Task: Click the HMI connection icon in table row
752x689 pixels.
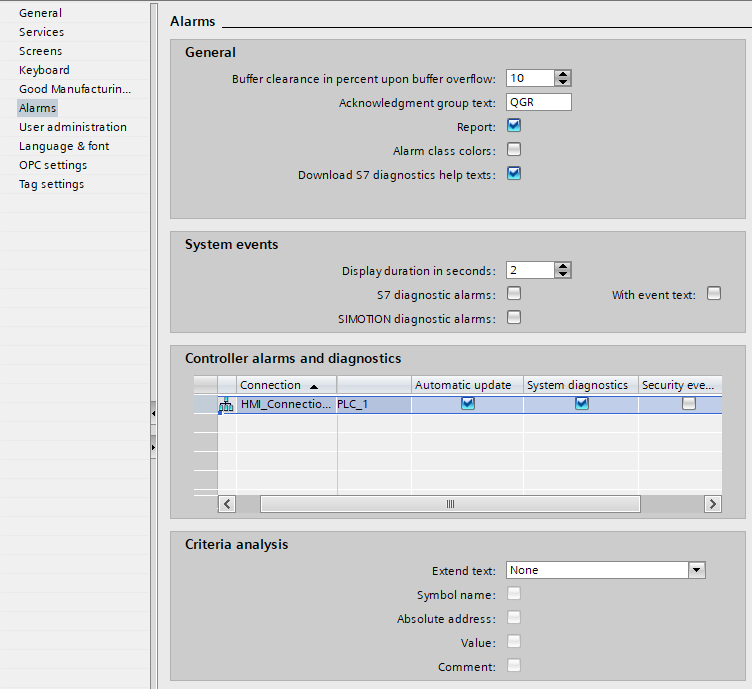Action: tap(226, 405)
